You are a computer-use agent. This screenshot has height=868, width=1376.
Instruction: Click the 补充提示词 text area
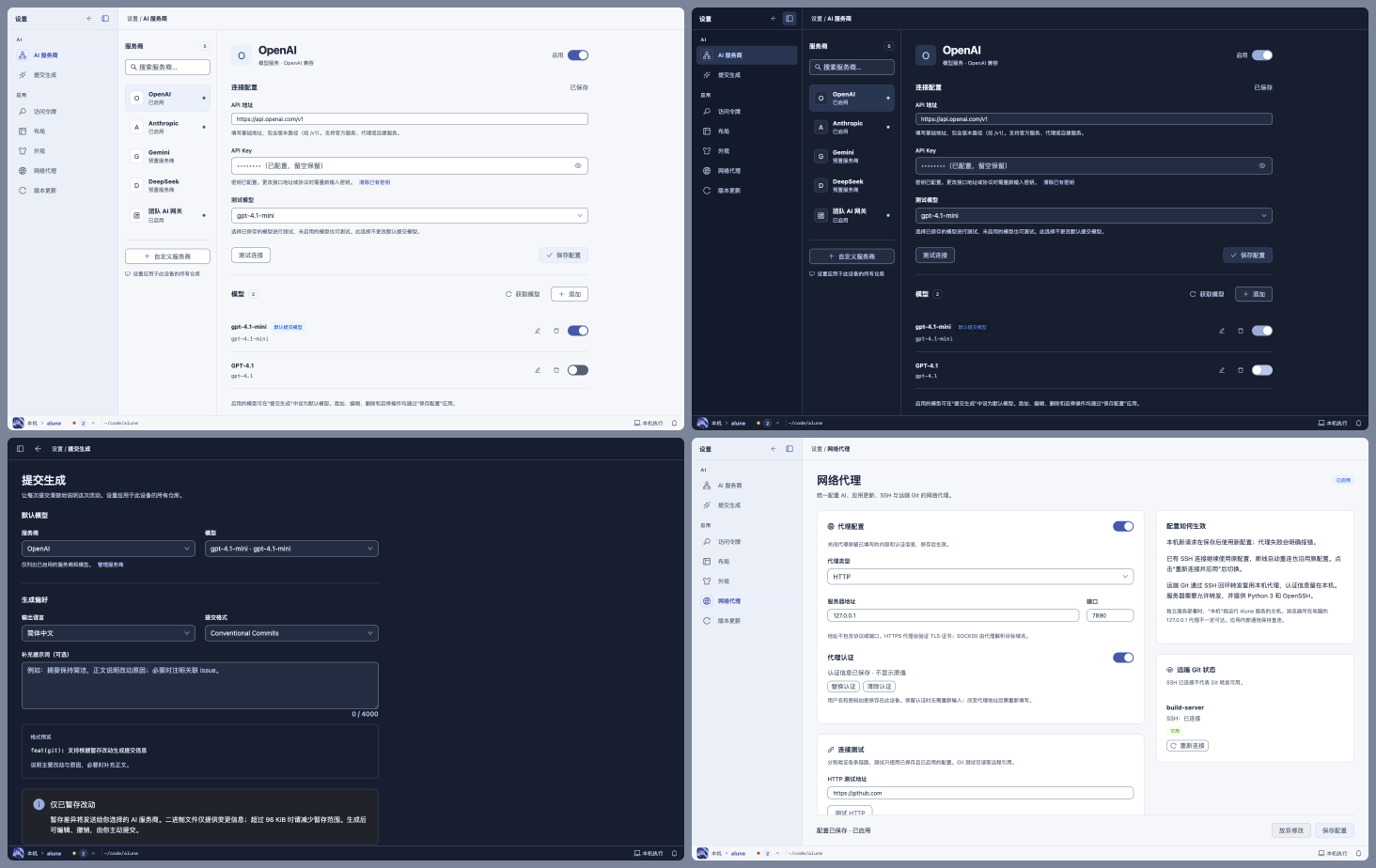click(200, 685)
